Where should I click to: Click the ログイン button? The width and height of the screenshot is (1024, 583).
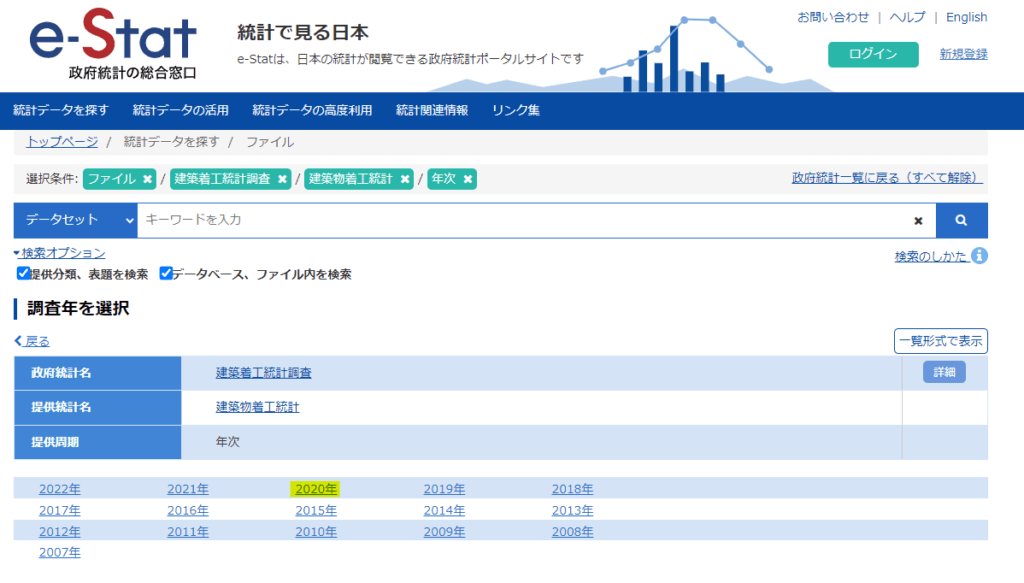[873, 54]
